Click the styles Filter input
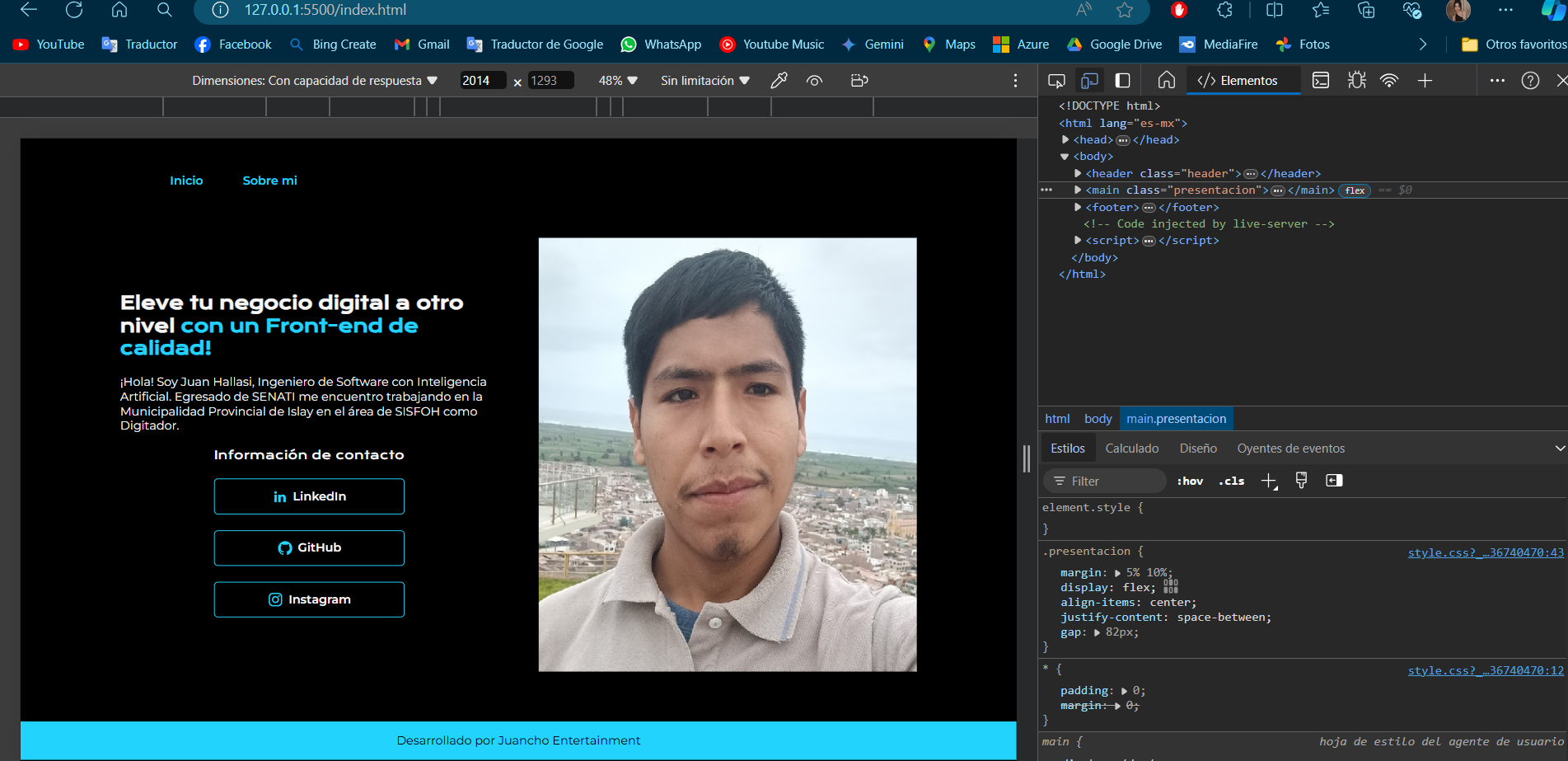Viewport: 1568px width, 761px height. (1106, 481)
